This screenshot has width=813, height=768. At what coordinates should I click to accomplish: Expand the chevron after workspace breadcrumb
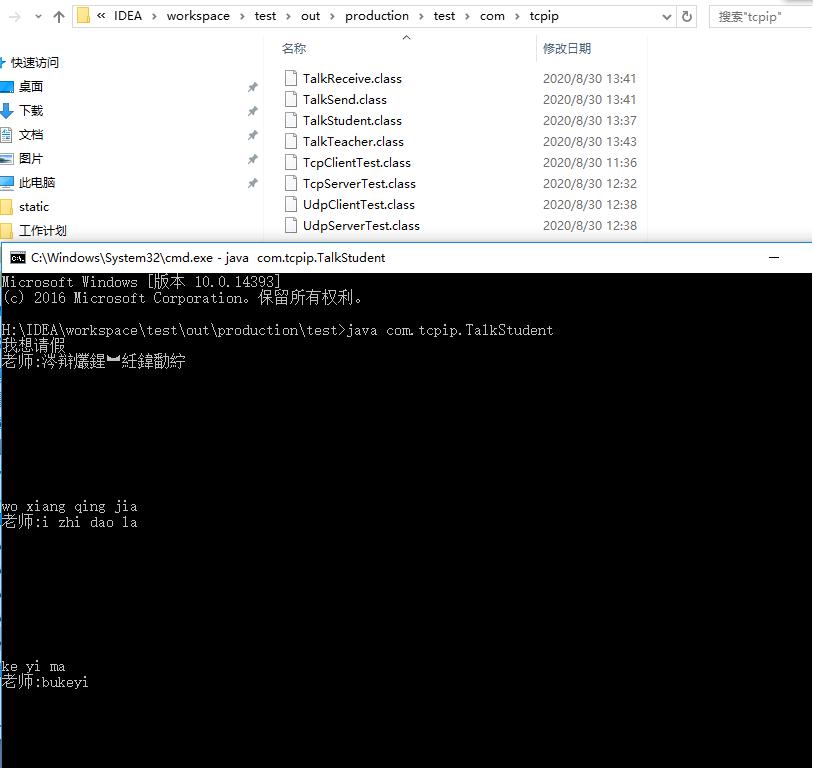tap(242, 17)
